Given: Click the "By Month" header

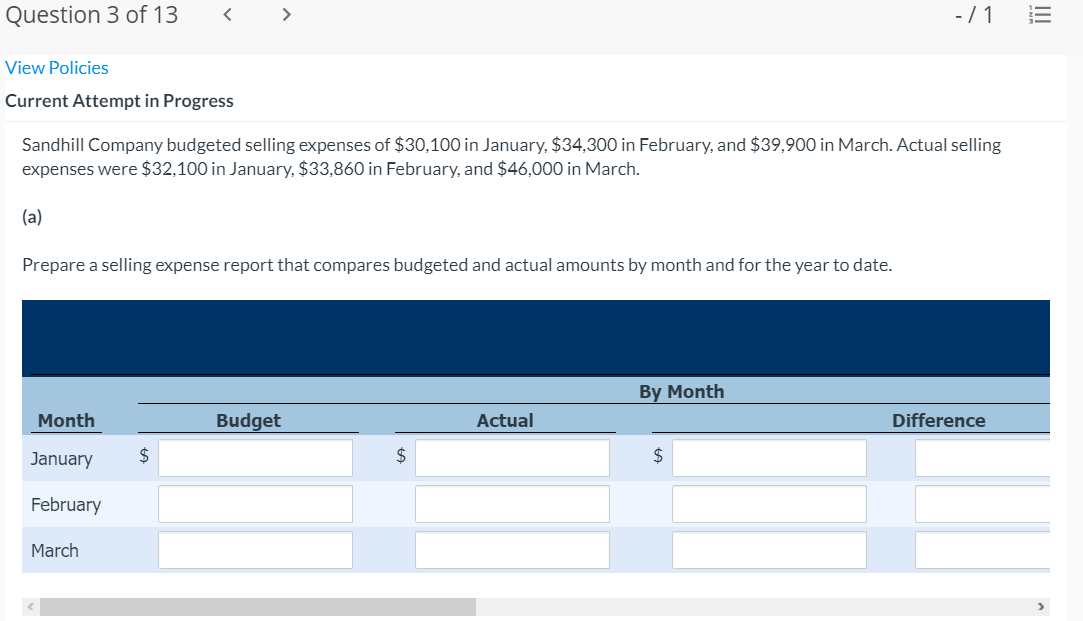Looking at the screenshot, I should coord(681,392).
